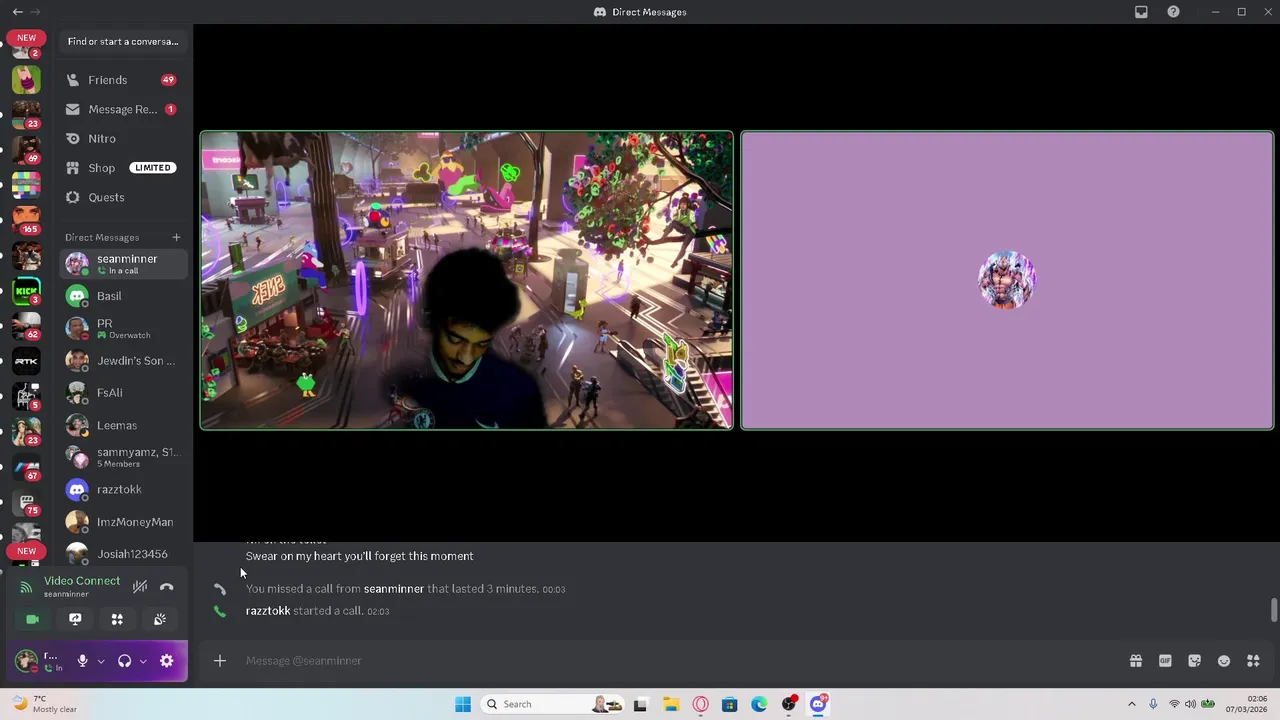1280x720 pixels.
Task: Click top NEW unread indicator in server list
Action: point(26,38)
